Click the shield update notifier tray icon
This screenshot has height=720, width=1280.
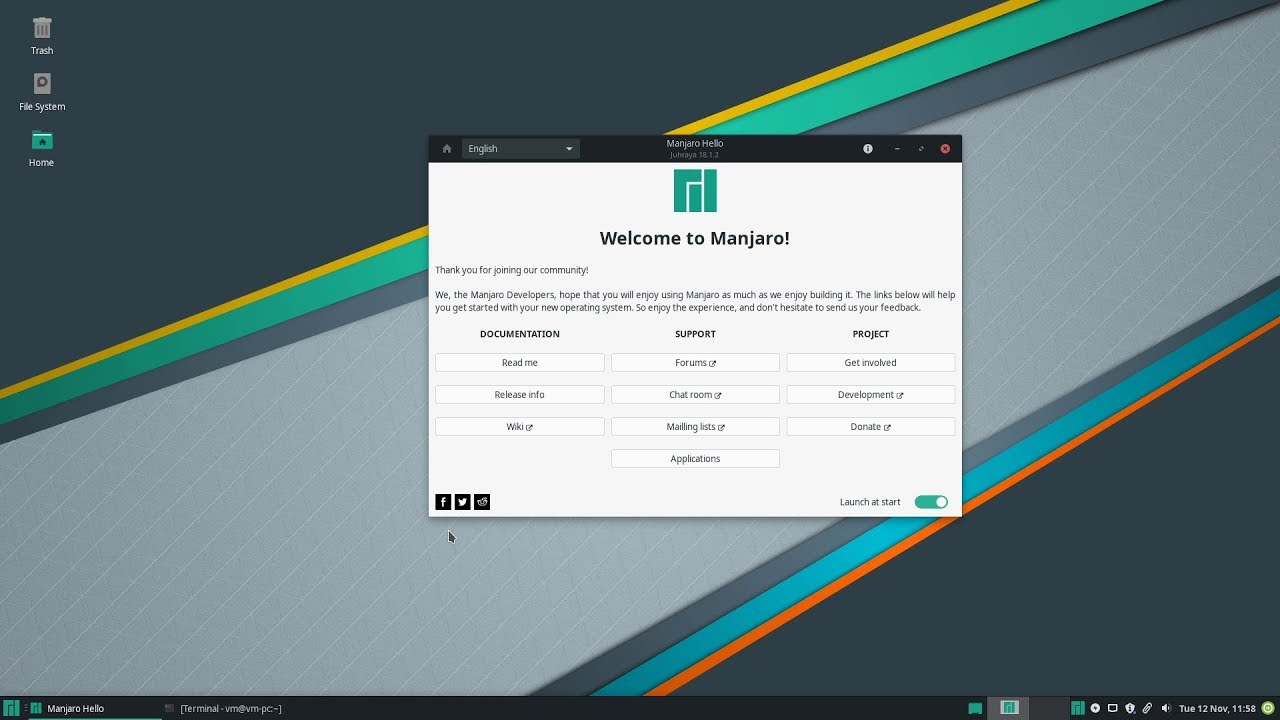click(1130, 708)
